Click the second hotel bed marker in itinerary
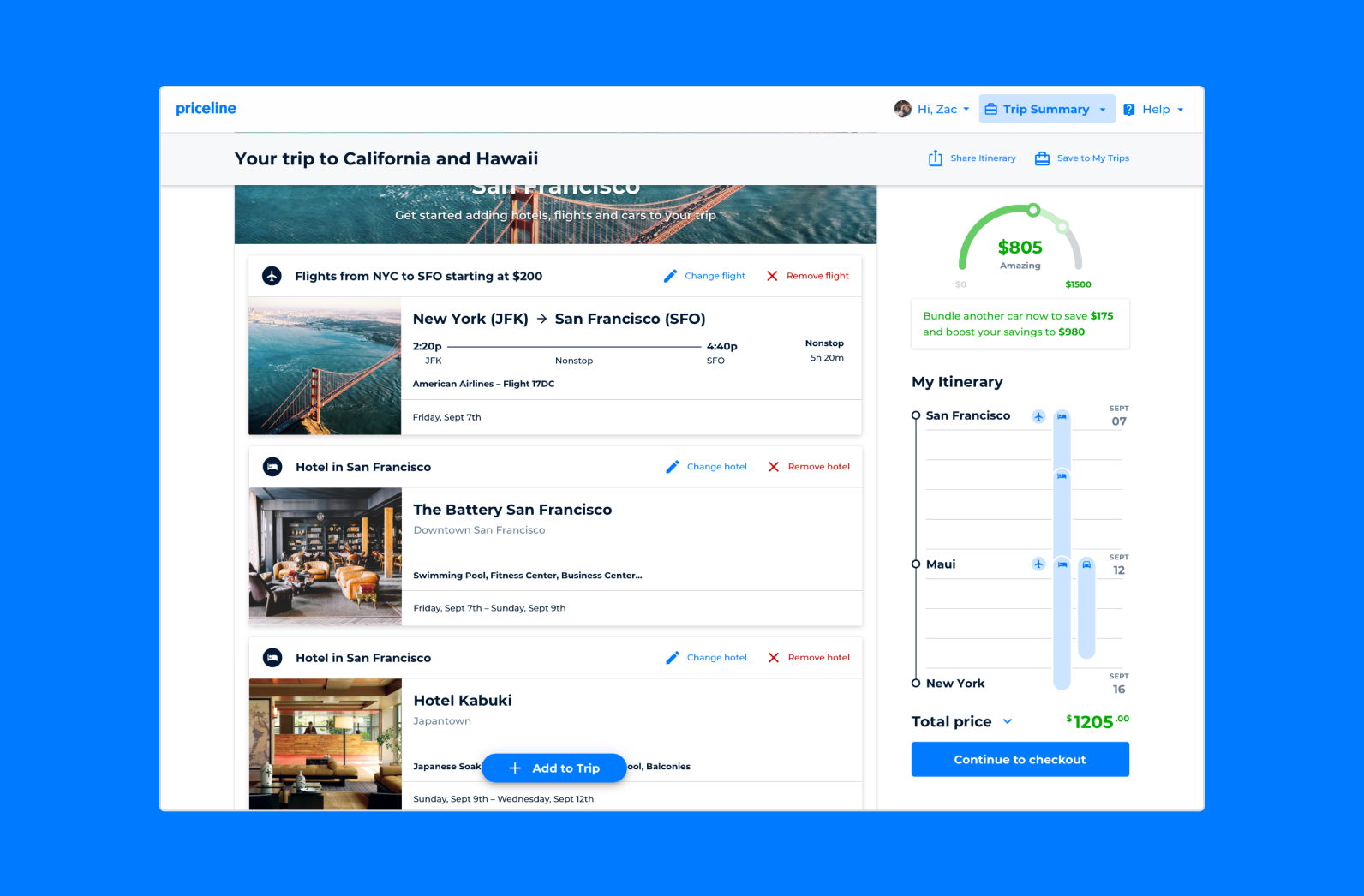The height and width of the screenshot is (896, 1364). 1062,475
